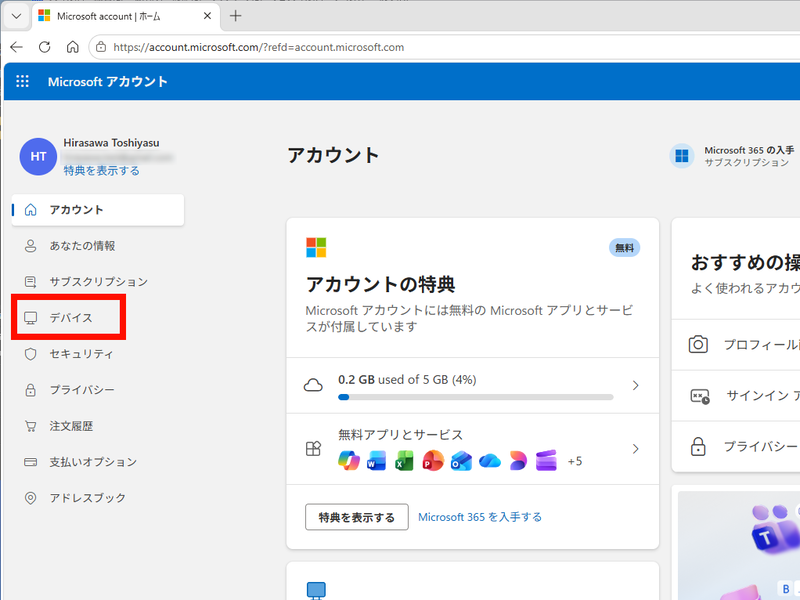
Task: Click the Excel app icon
Action: pos(404,461)
